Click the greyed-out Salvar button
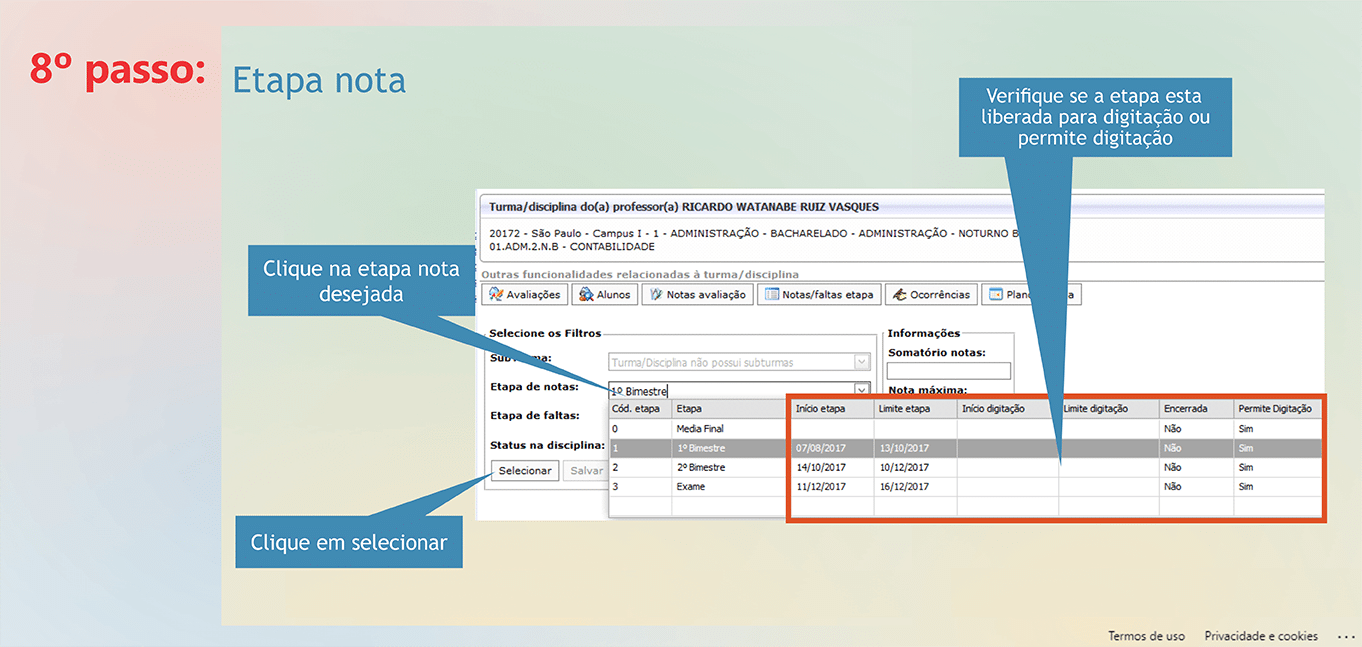The height and width of the screenshot is (647, 1362). (585, 471)
